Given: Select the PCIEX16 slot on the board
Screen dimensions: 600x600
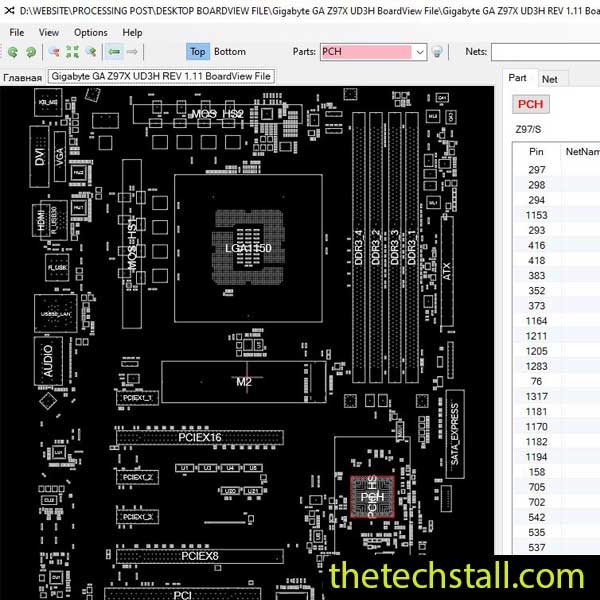Looking at the screenshot, I should coord(200,437).
